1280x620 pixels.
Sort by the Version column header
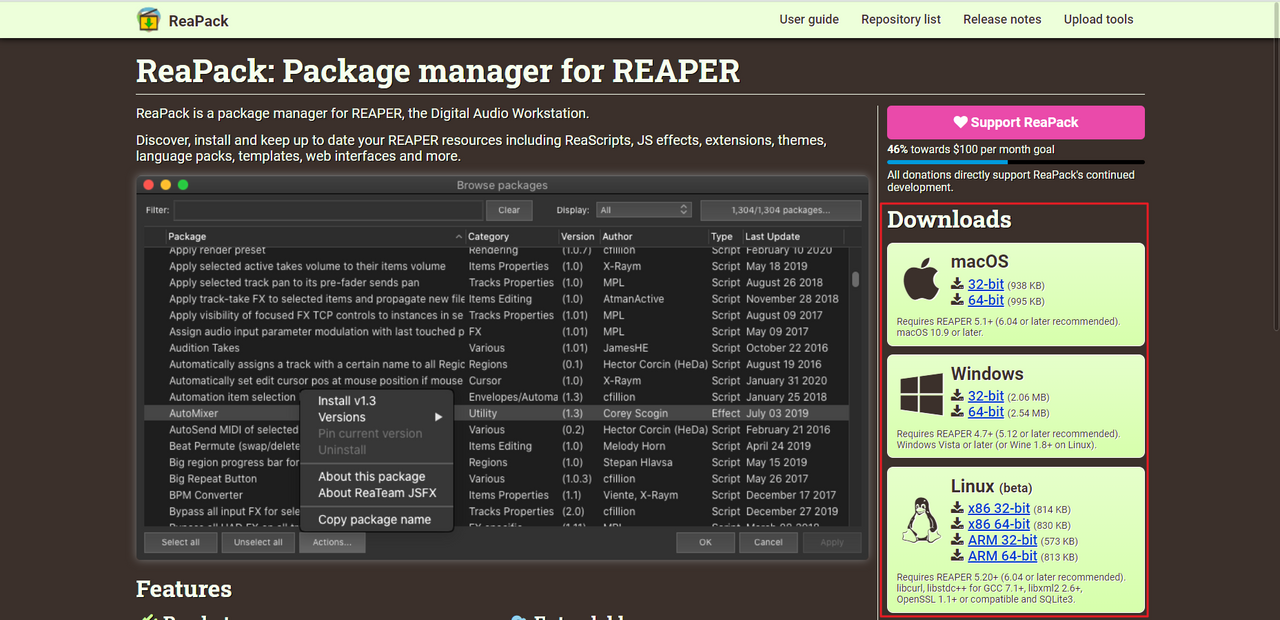(578, 237)
